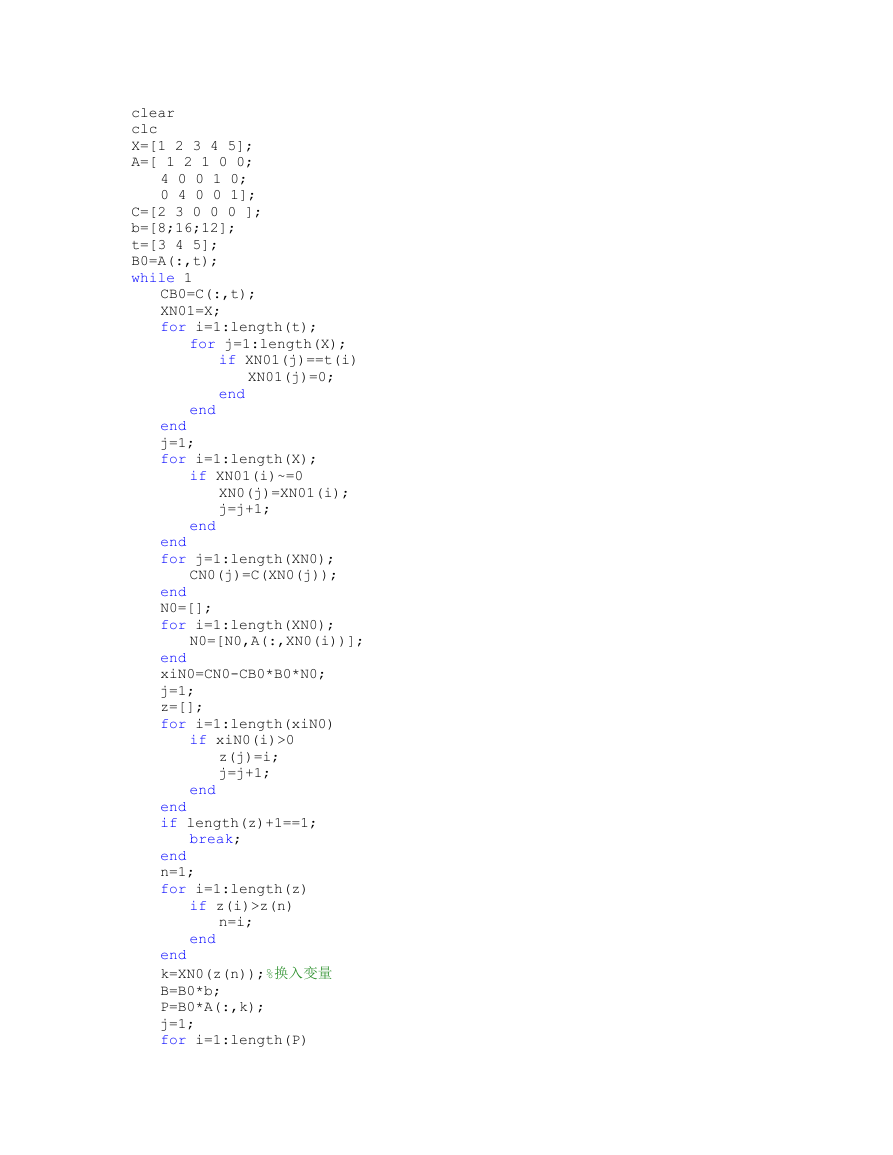
Task: Click the line 'xiN0=CN0-CB0*B0*N0;'
Action: point(242,674)
